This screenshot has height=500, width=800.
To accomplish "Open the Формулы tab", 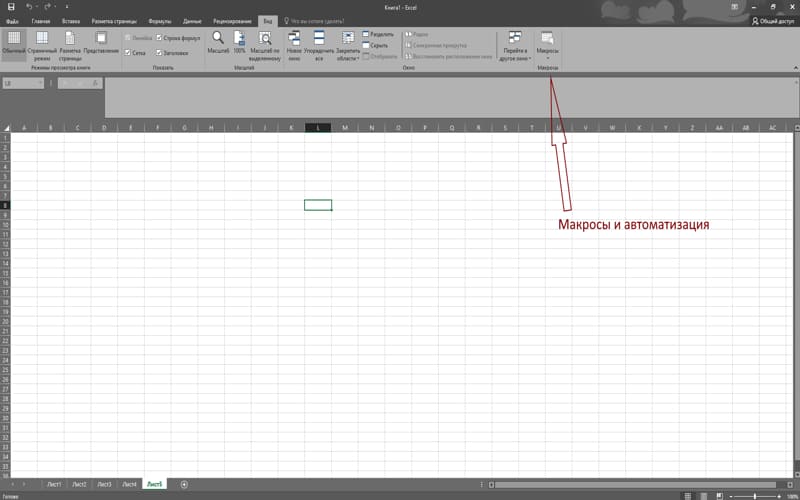I will 160,21.
